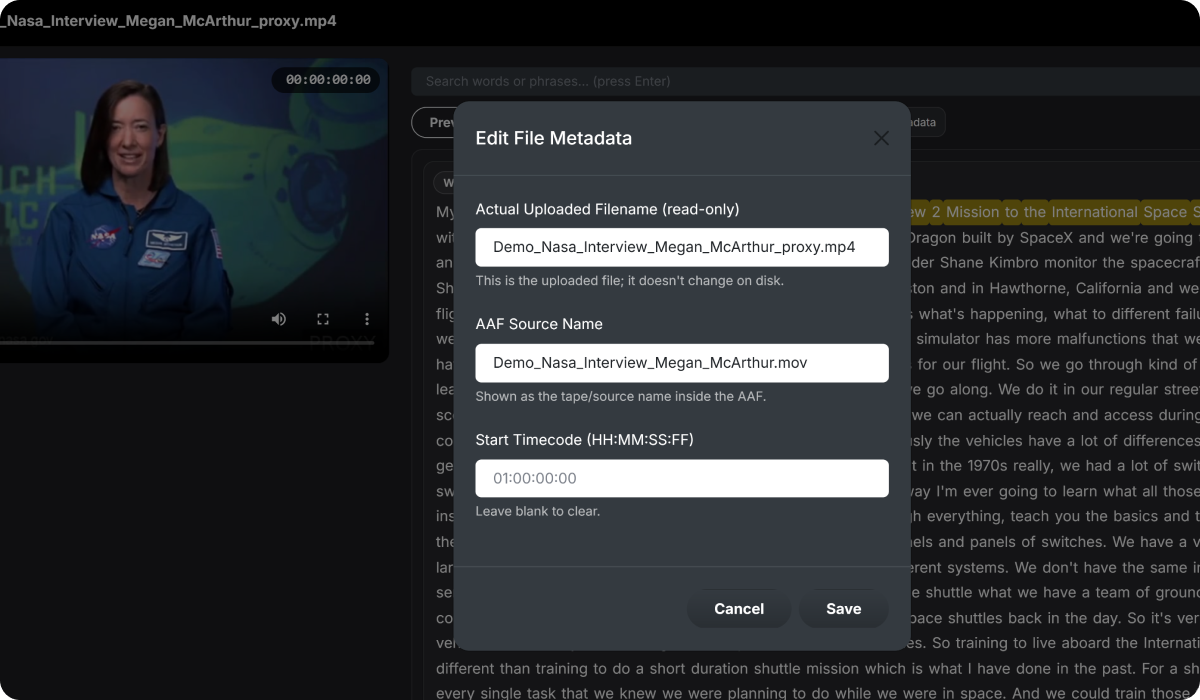
Task: Select the read-only uploaded filename field
Action: tap(682, 247)
